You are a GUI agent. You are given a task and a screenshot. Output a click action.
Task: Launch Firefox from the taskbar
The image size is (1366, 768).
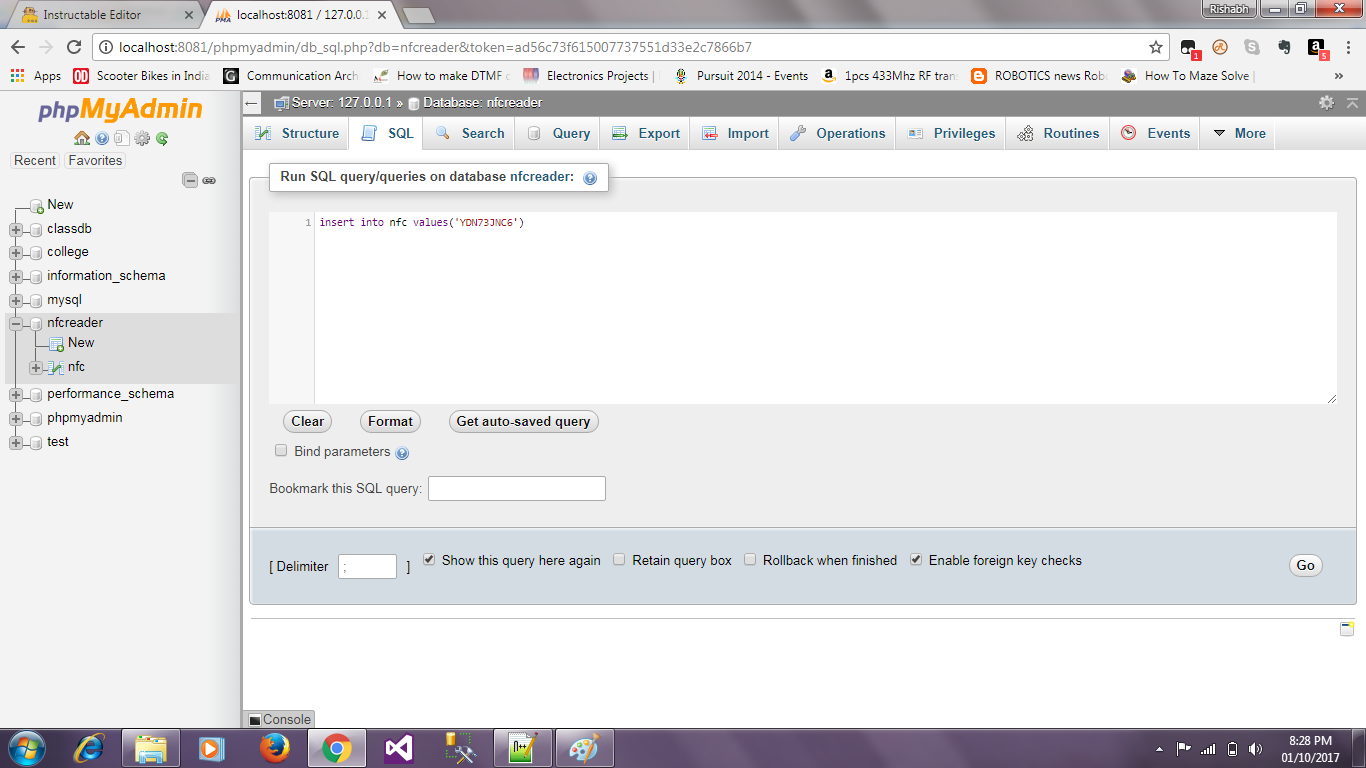point(273,748)
